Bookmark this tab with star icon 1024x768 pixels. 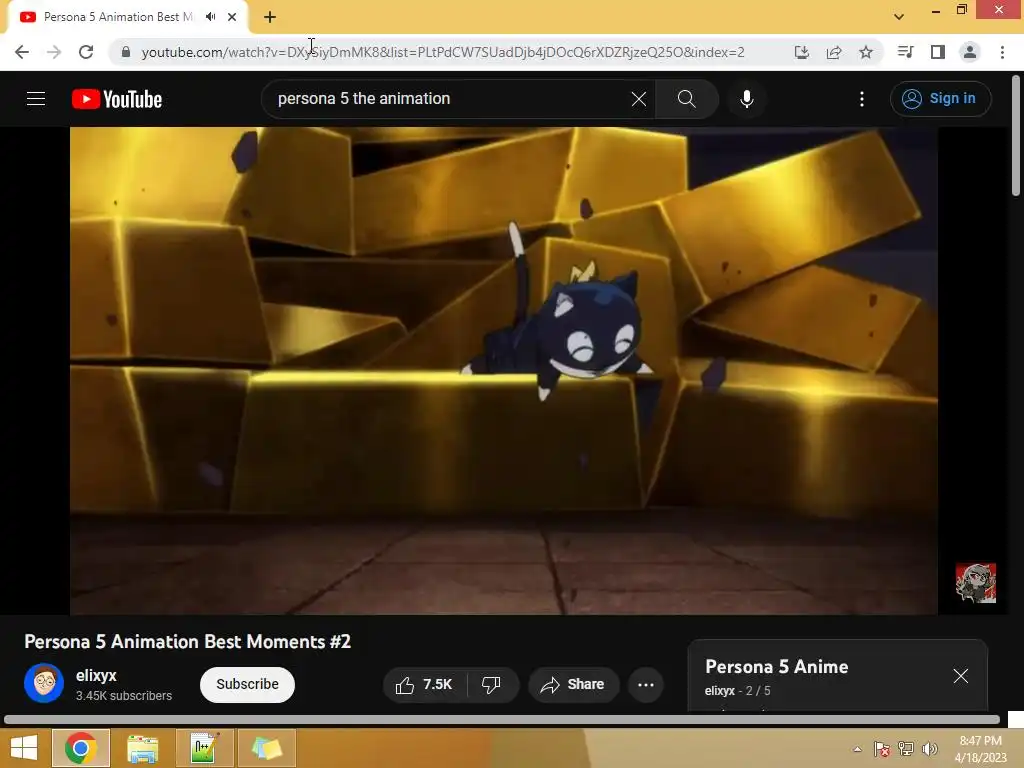[x=866, y=52]
